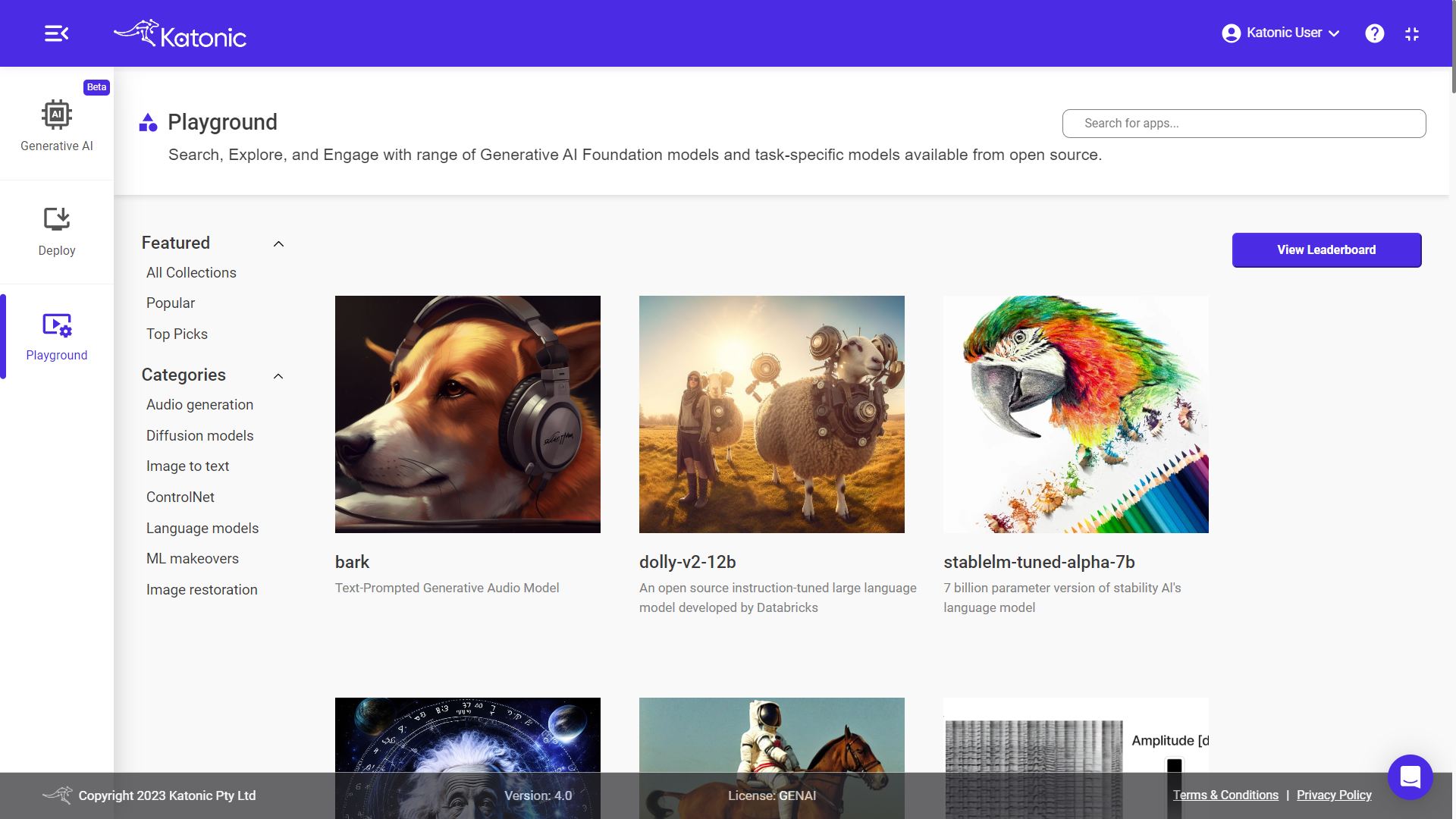The image size is (1456, 819).
Task: Collapse the Featured section chevron
Action: click(278, 244)
